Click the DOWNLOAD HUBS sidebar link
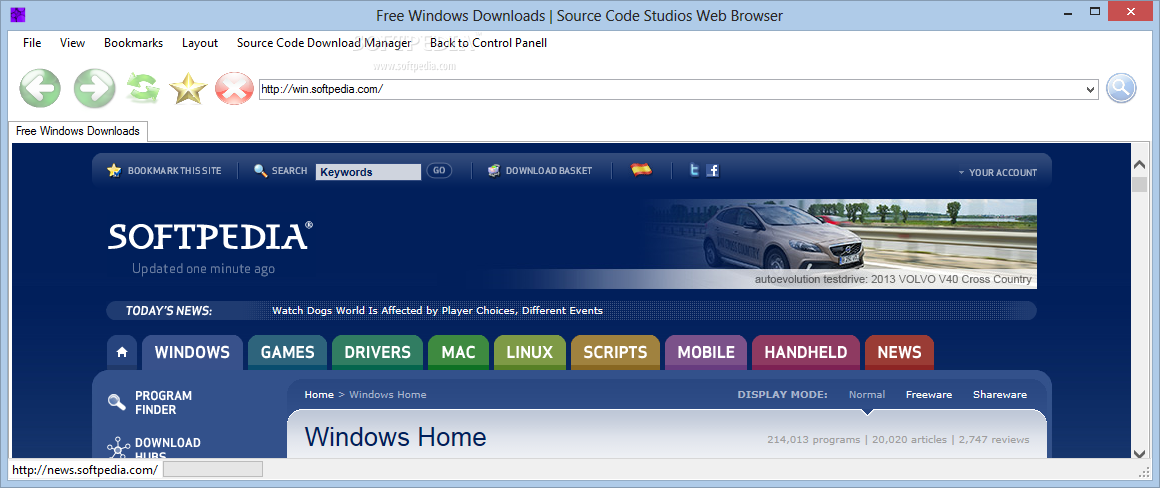1160x488 pixels. 167,449
